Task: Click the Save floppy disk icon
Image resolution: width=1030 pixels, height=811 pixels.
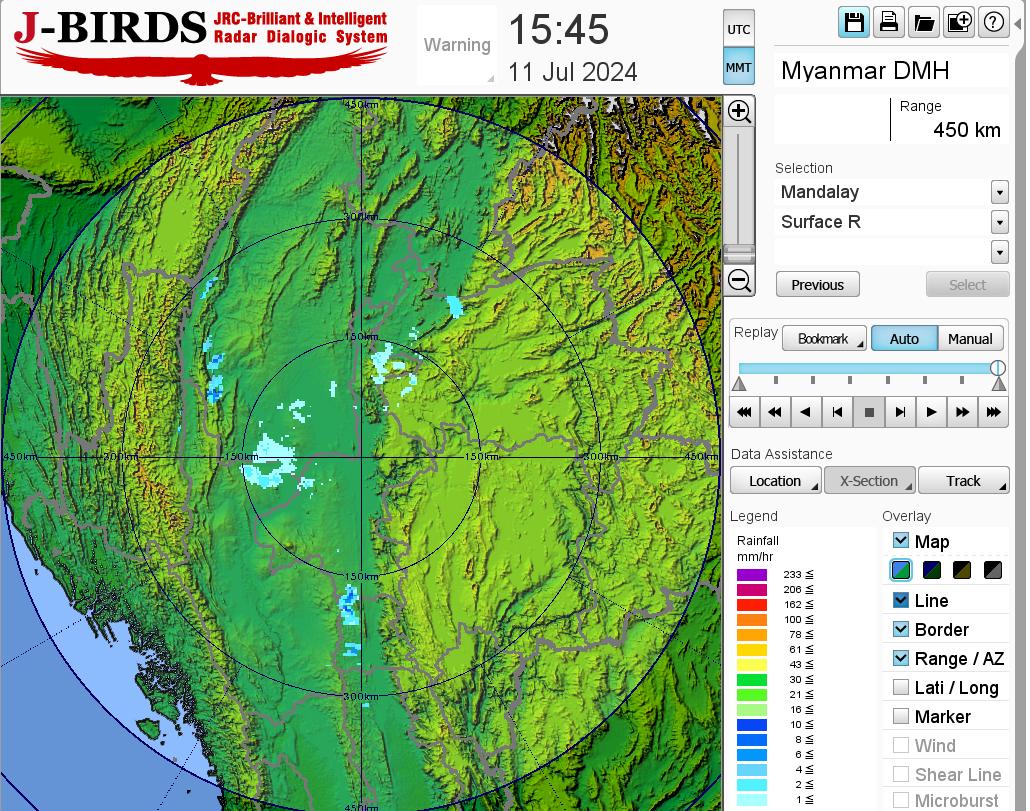Action: tap(854, 22)
